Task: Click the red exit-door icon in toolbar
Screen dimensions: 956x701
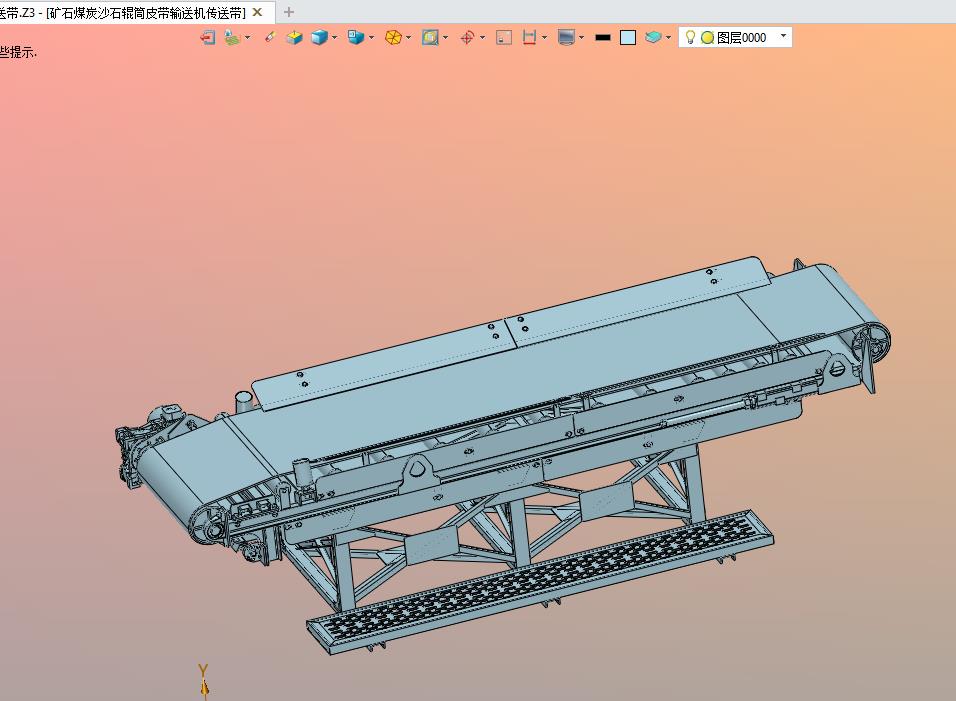Action: tap(208, 37)
